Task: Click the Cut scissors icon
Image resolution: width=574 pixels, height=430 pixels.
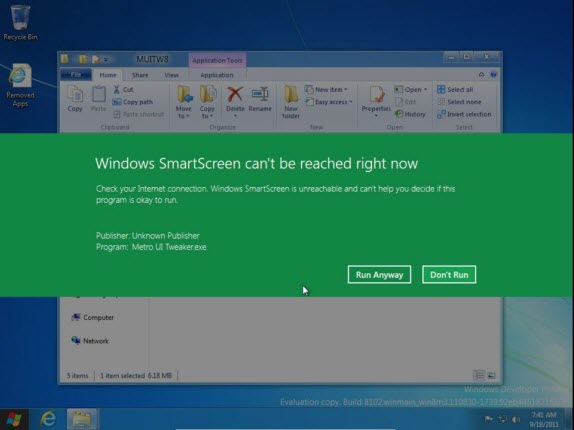Action: tap(117, 89)
